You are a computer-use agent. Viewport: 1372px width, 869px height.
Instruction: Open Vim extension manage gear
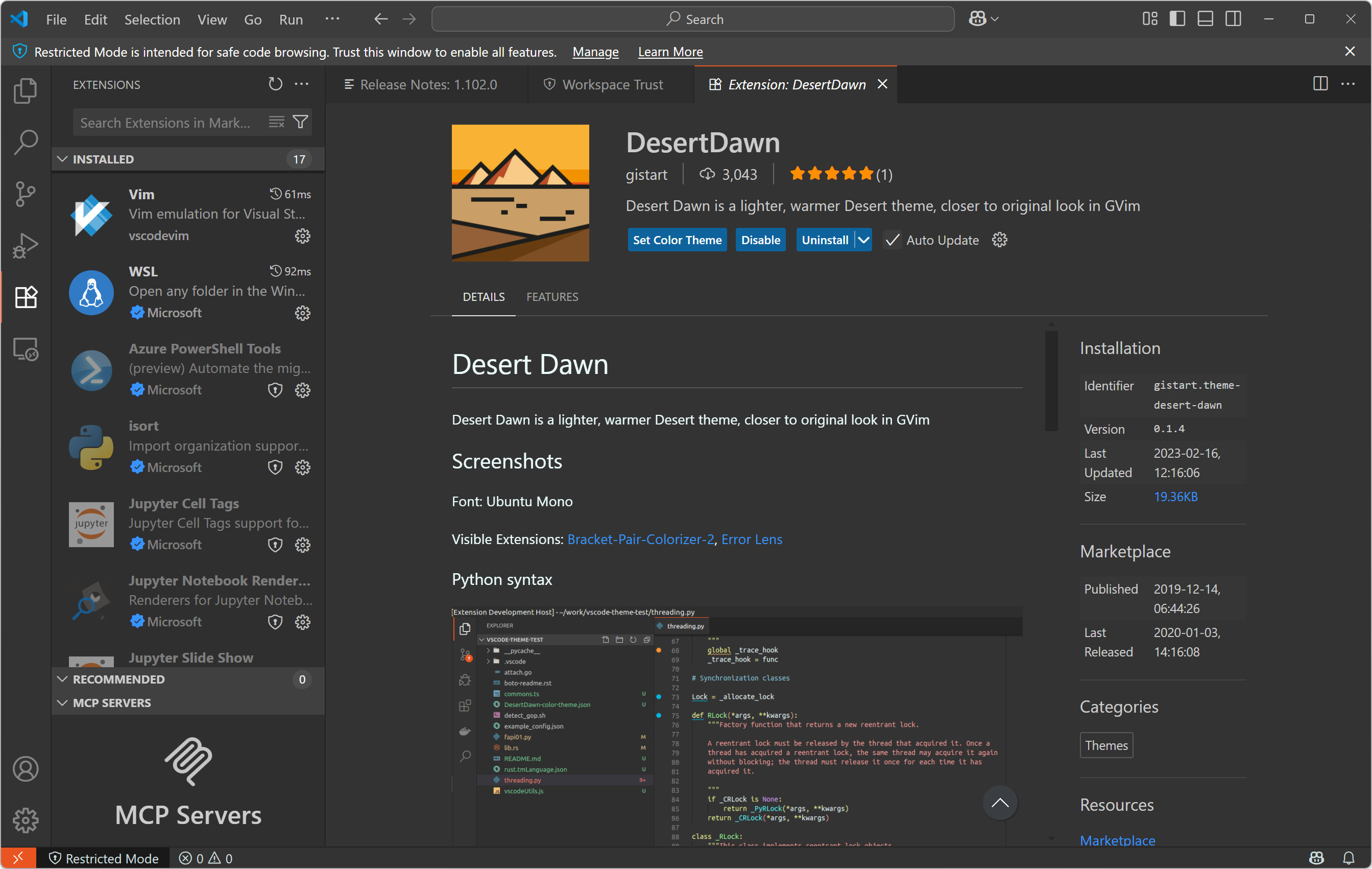303,236
